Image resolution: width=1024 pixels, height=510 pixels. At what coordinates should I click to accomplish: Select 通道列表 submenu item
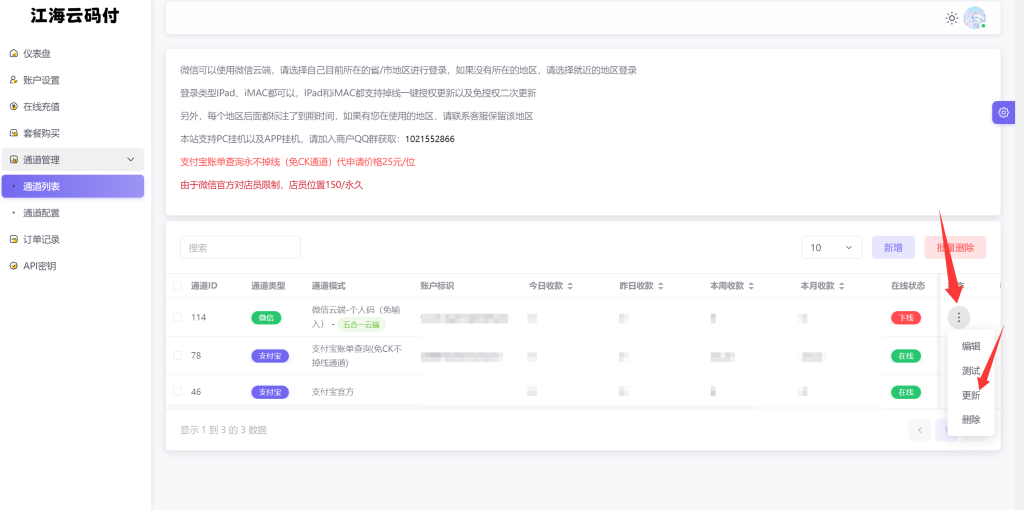(x=72, y=186)
